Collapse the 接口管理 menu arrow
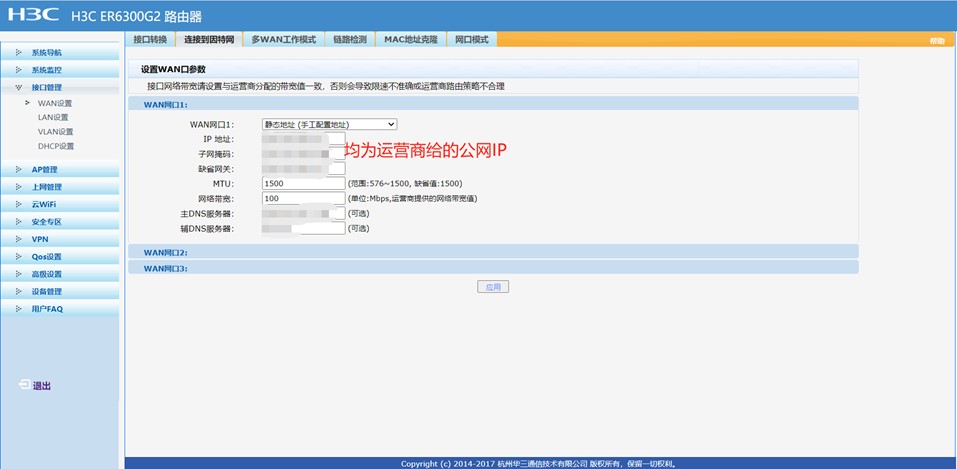The width and height of the screenshot is (957, 469). (x=18, y=87)
